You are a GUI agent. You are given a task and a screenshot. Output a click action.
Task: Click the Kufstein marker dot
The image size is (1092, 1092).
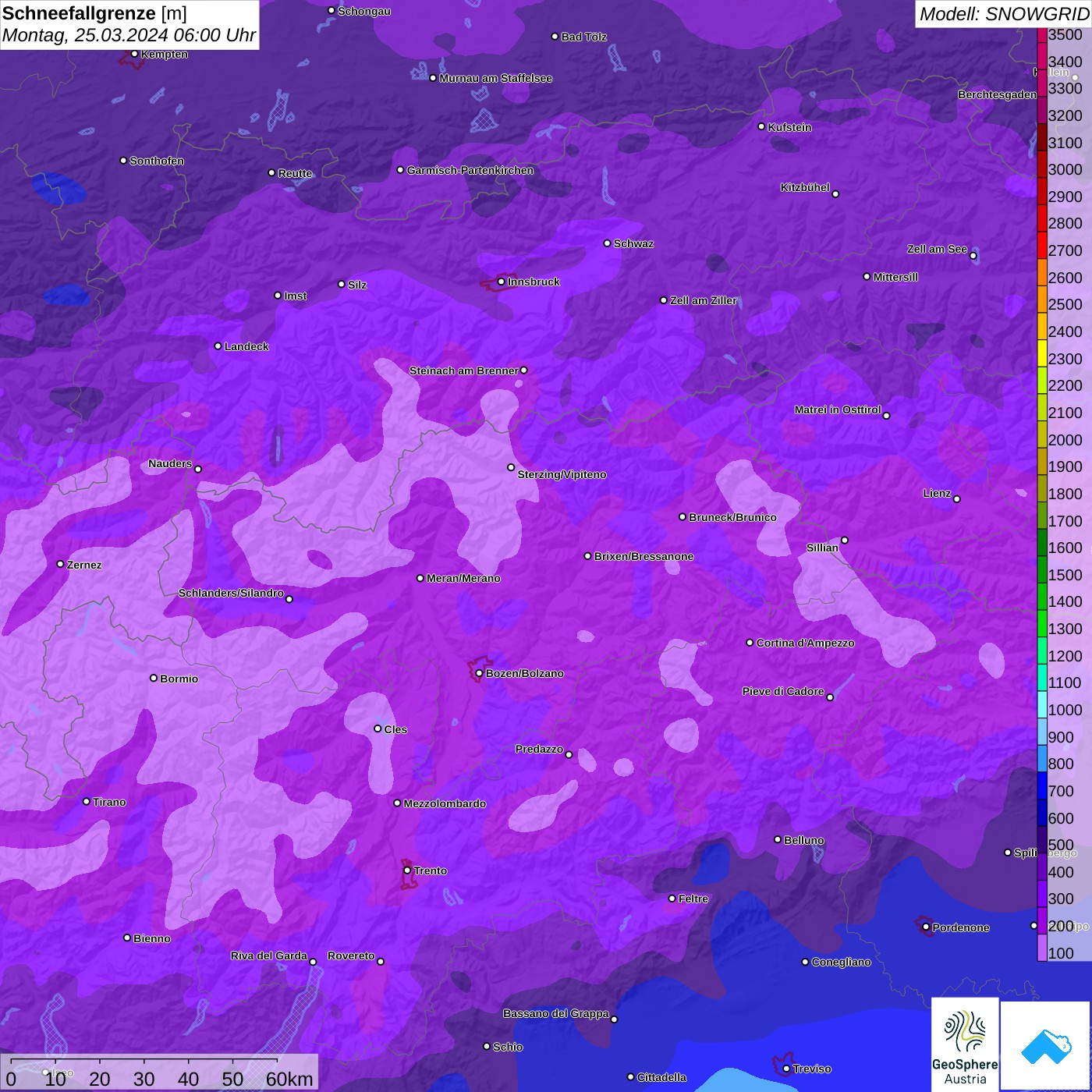click(761, 126)
